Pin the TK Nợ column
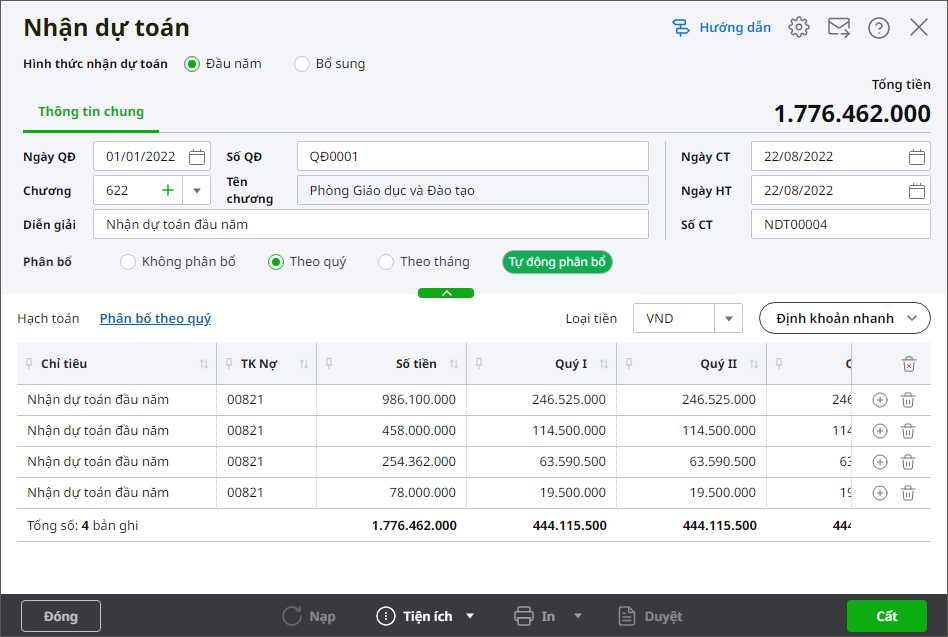The width and height of the screenshot is (948, 637). coord(229,363)
